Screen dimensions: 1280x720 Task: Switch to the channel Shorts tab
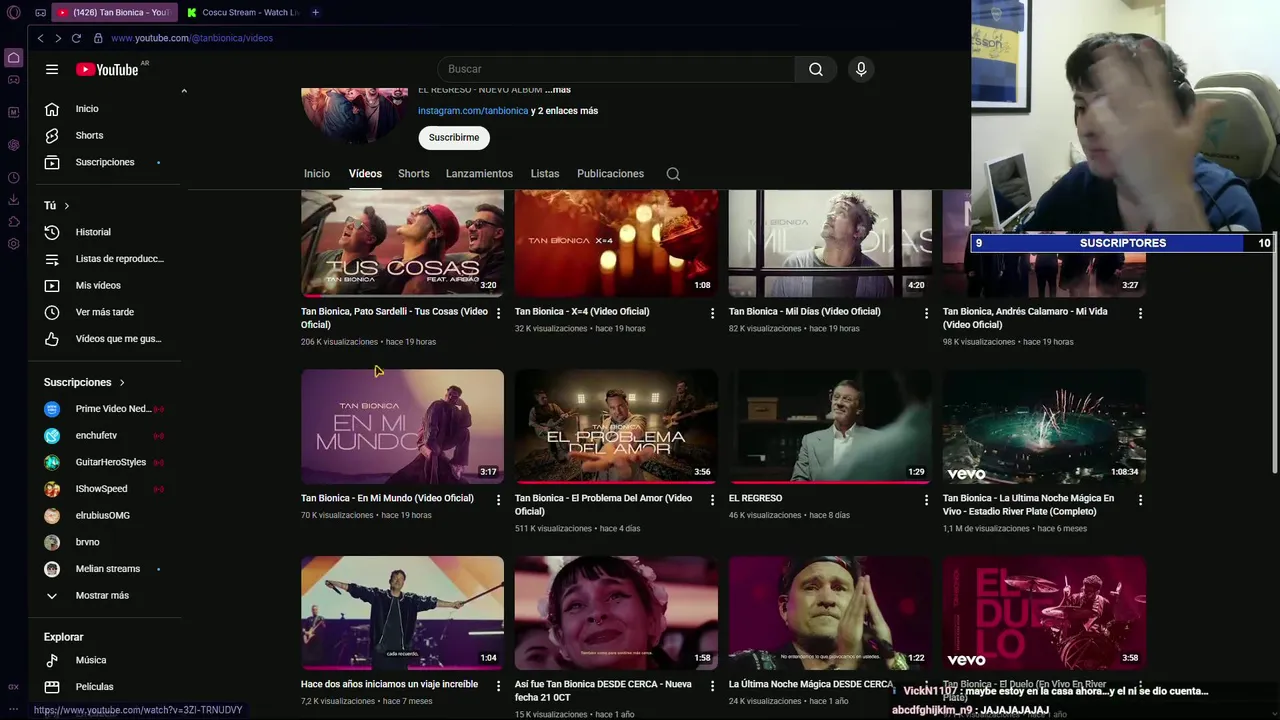tap(414, 174)
